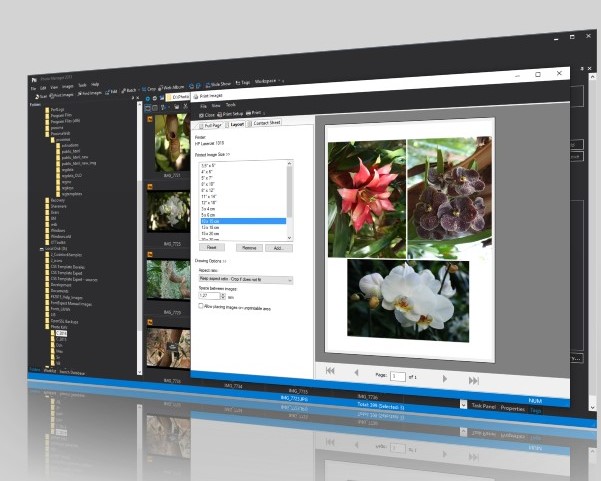Click the Batch tool icon

[x=123, y=91]
